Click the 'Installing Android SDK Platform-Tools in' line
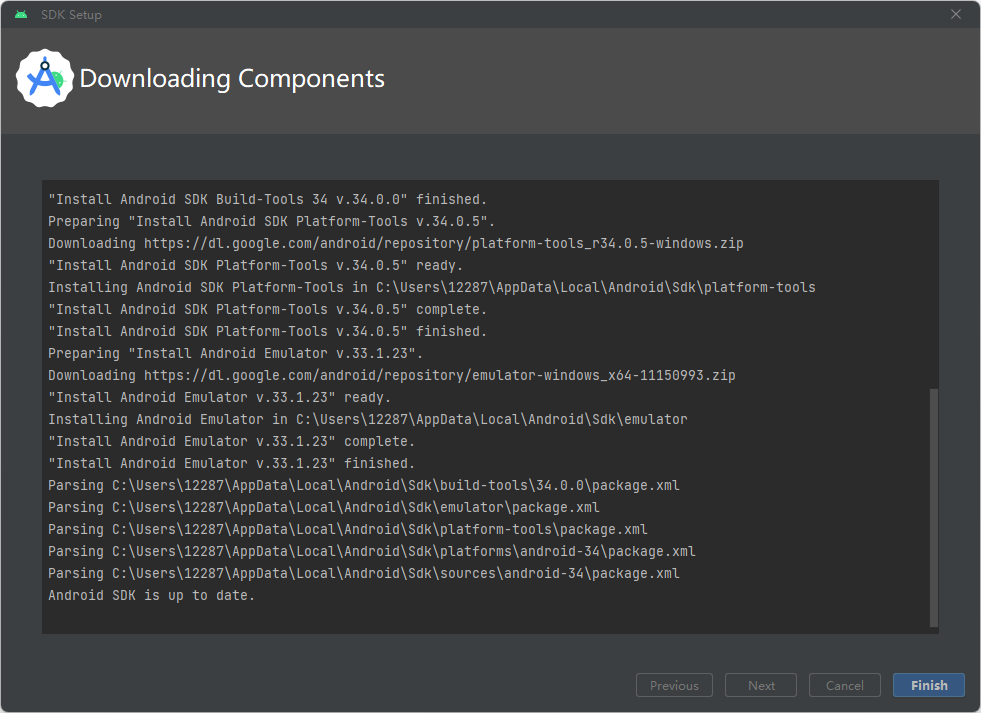This screenshot has width=981, height=713. point(432,287)
